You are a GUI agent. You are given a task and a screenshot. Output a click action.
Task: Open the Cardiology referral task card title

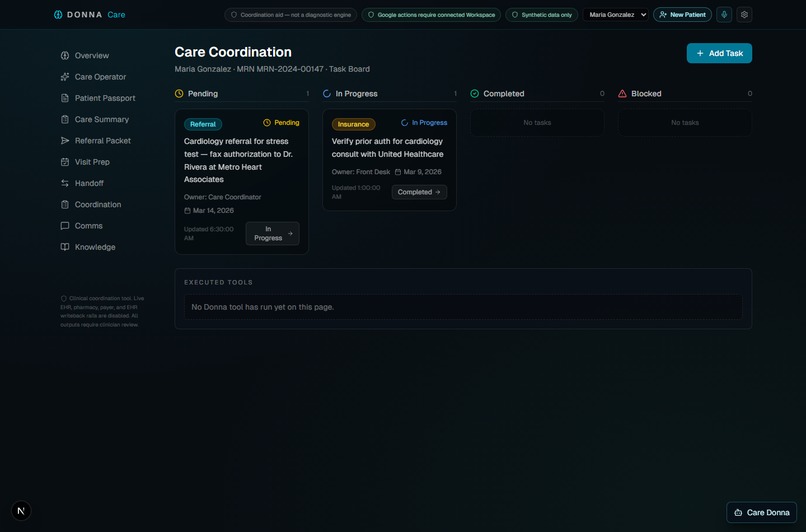point(239,160)
